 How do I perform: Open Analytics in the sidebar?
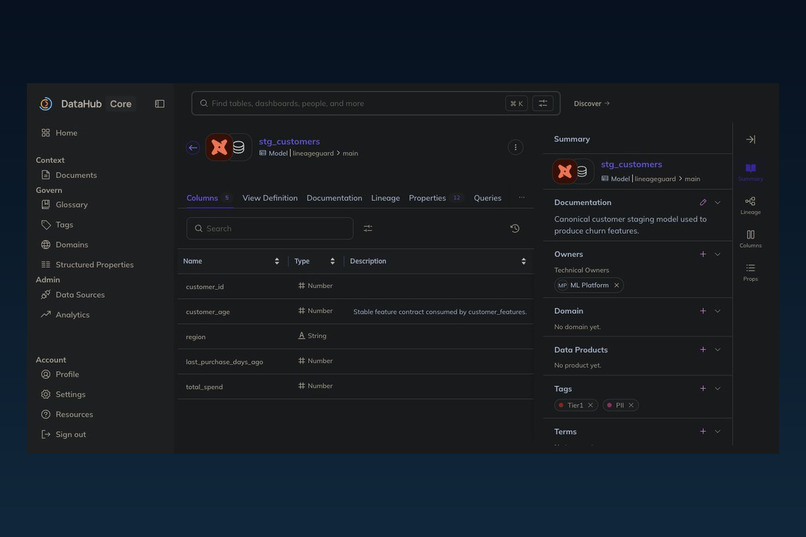tap(65, 314)
